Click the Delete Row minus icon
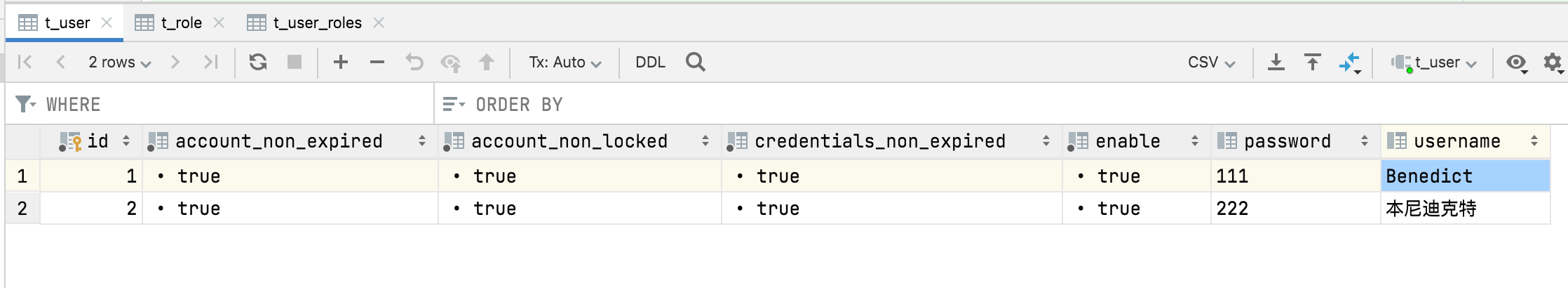 [x=377, y=63]
